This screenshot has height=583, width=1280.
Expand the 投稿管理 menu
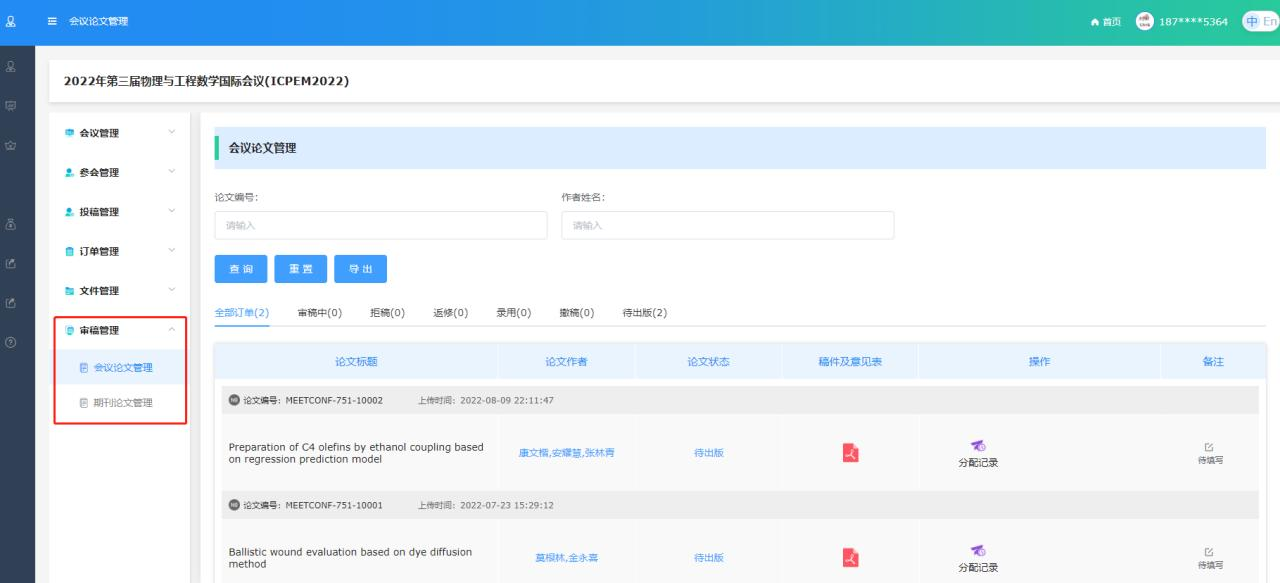pyautogui.click(x=120, y=212)
